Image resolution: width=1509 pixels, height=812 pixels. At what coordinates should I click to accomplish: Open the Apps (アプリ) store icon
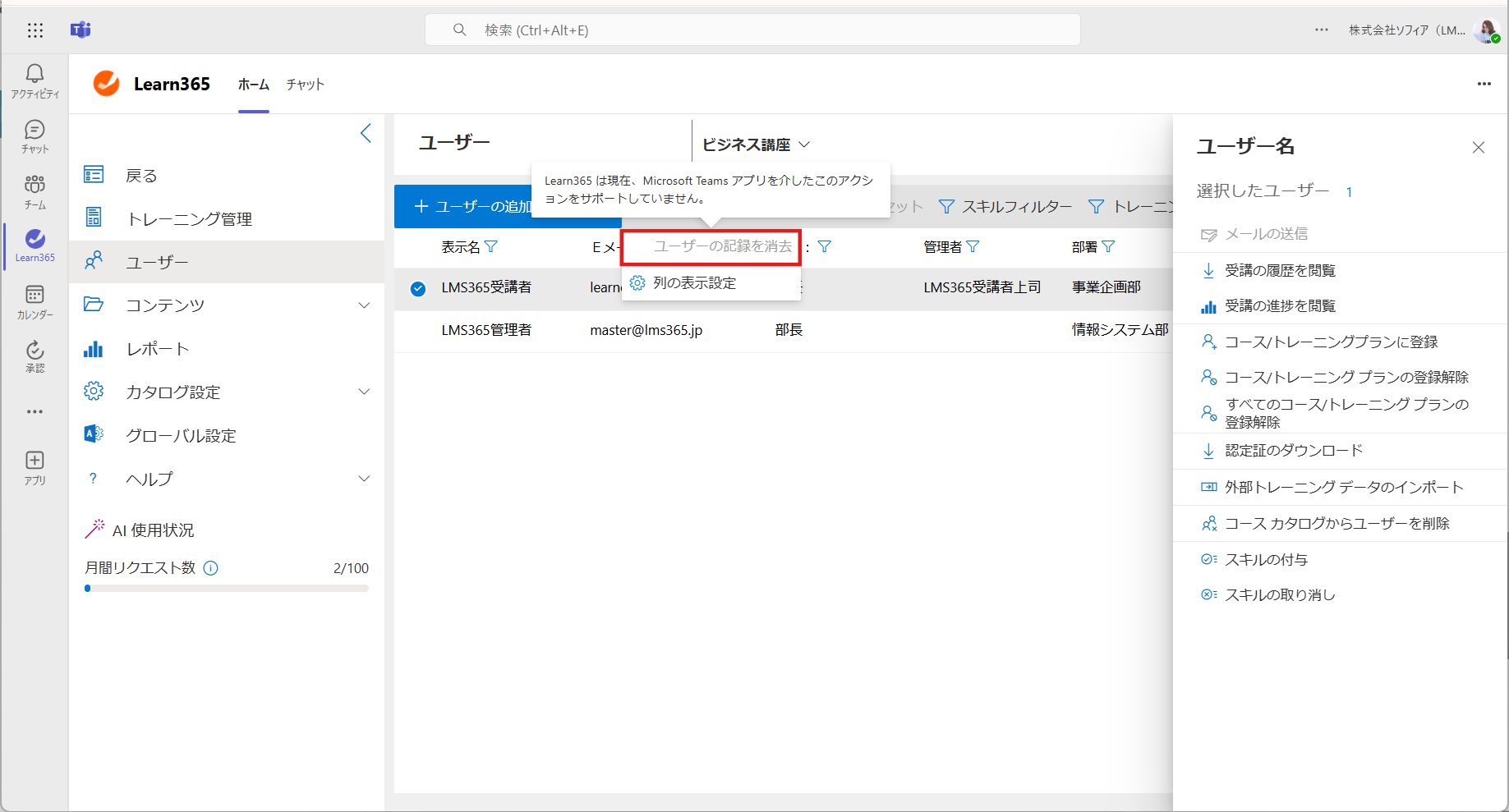35,468
